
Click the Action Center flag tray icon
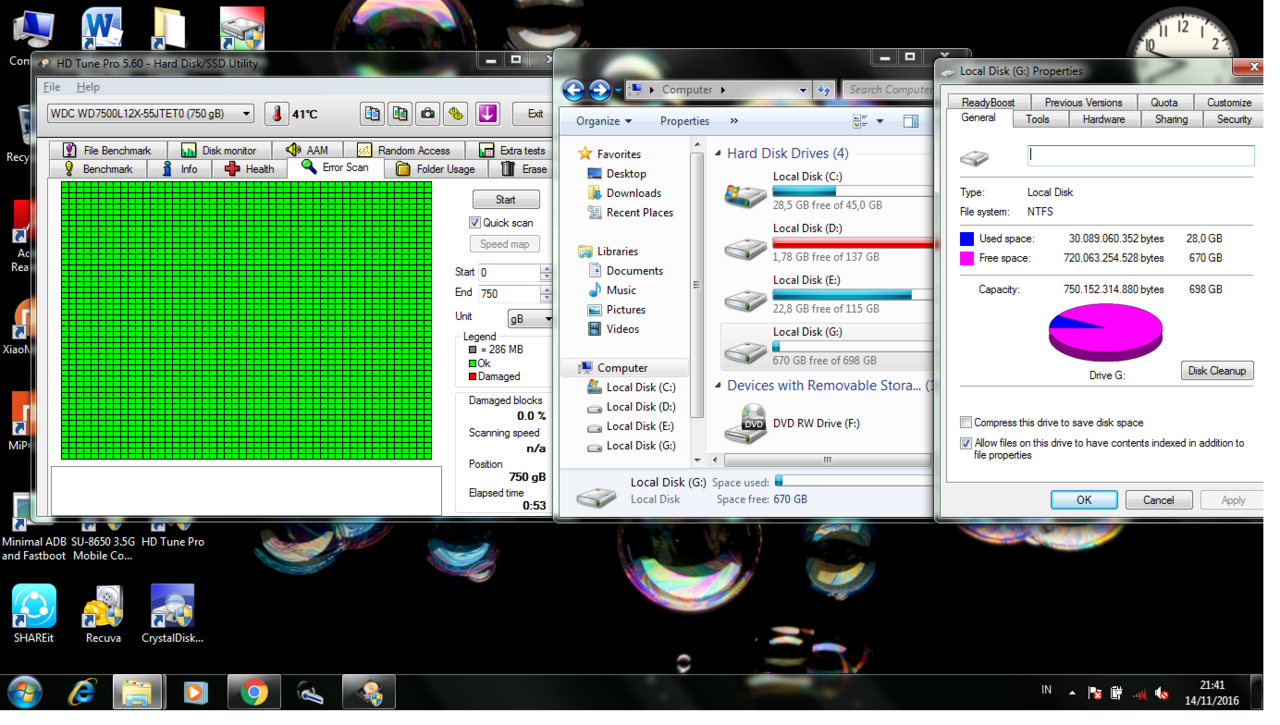1095,693
